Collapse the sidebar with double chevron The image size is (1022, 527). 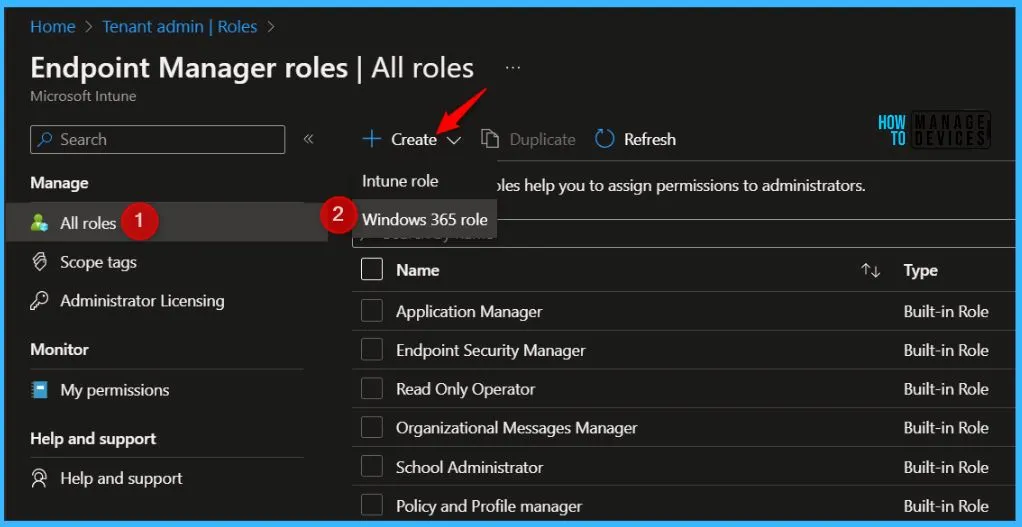pos(308,139)
